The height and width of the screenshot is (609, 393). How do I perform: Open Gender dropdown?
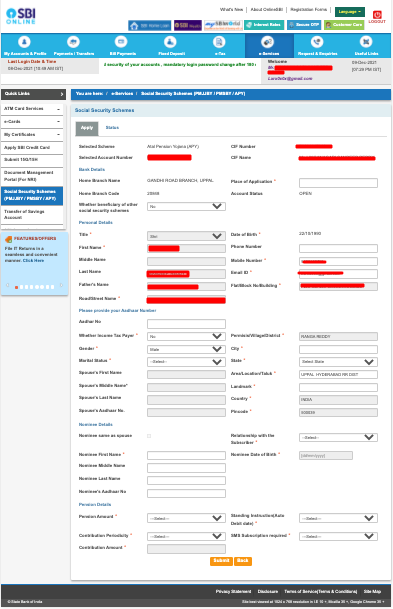point(186,349)
